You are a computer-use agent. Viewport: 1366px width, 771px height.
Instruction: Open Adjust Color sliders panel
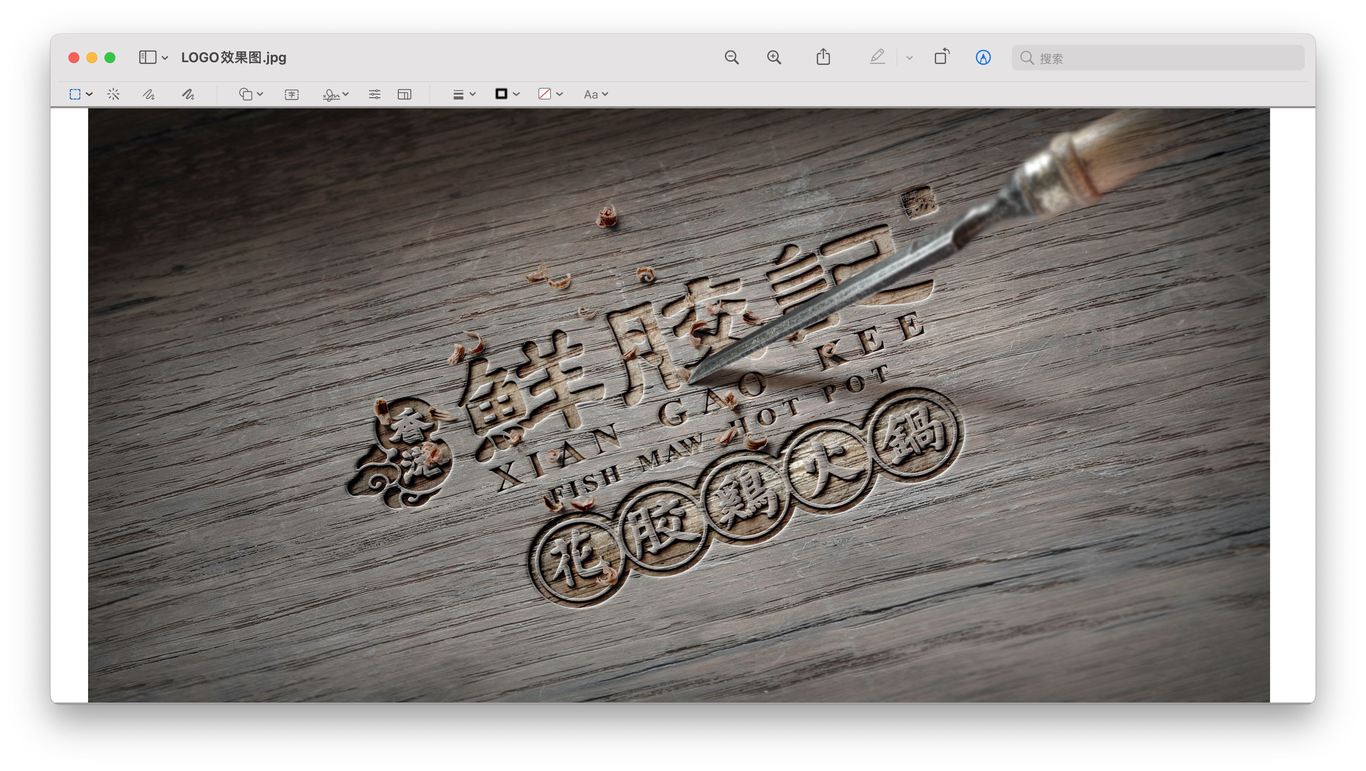click(x=374, y=94)
